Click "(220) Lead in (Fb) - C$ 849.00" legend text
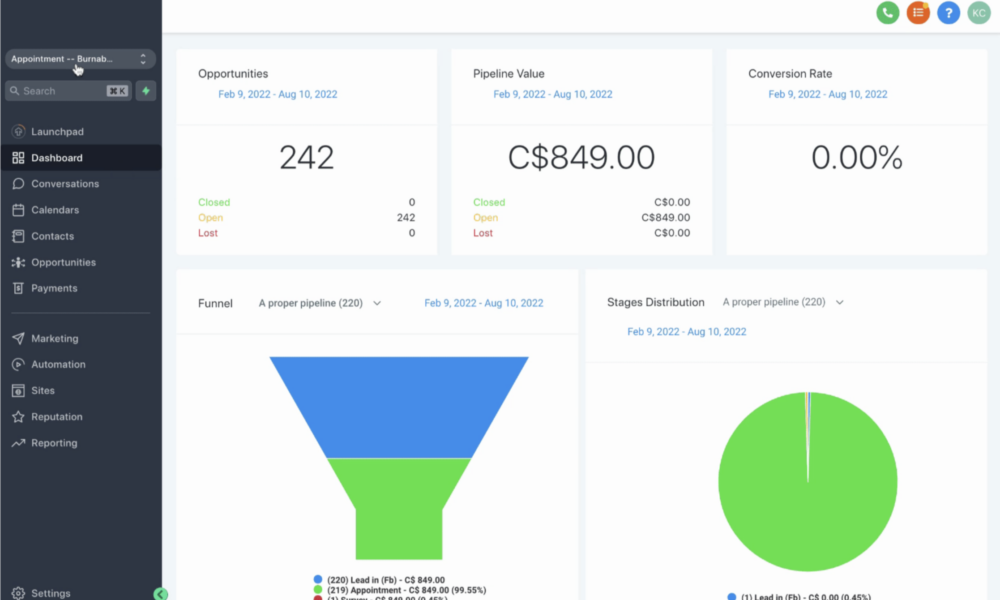1000x600 pixels. pos(386,580)
